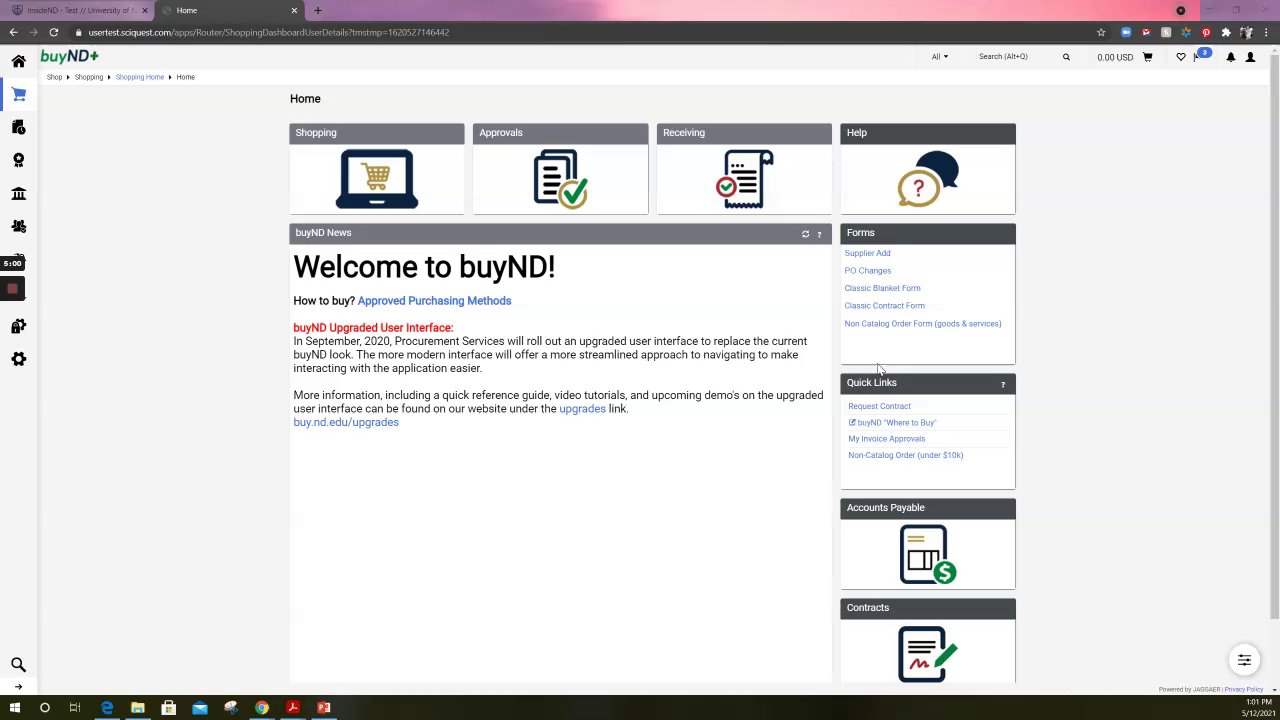Open the Pinterest browser extension
Screen dimensions: 1280x720
click(x=1206, y=32)
